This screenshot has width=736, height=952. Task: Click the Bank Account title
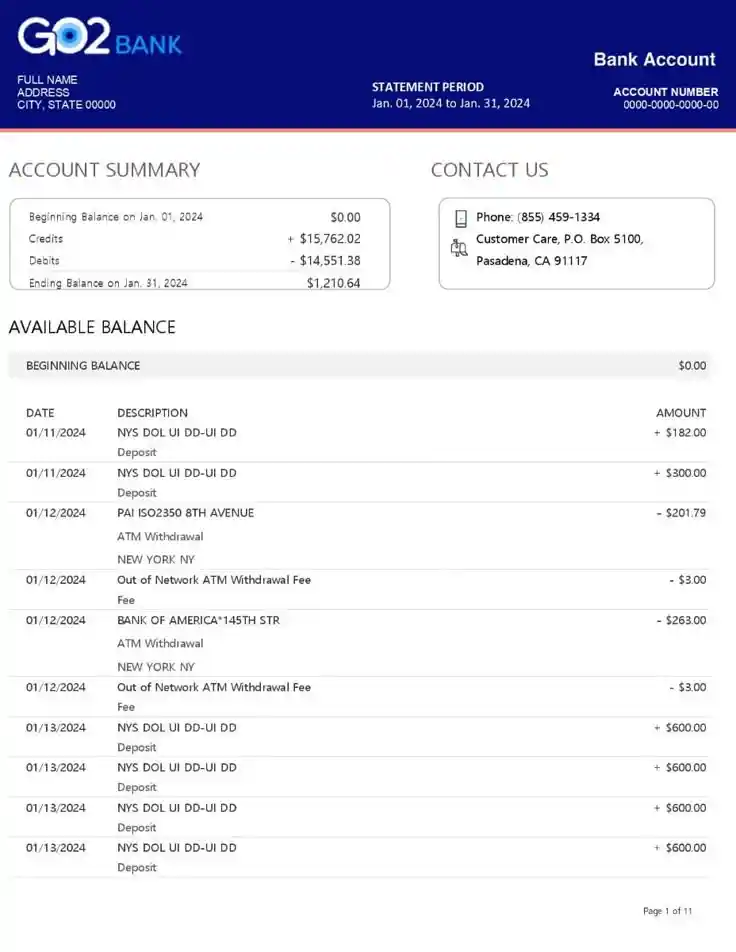click(x=654, y=59)
